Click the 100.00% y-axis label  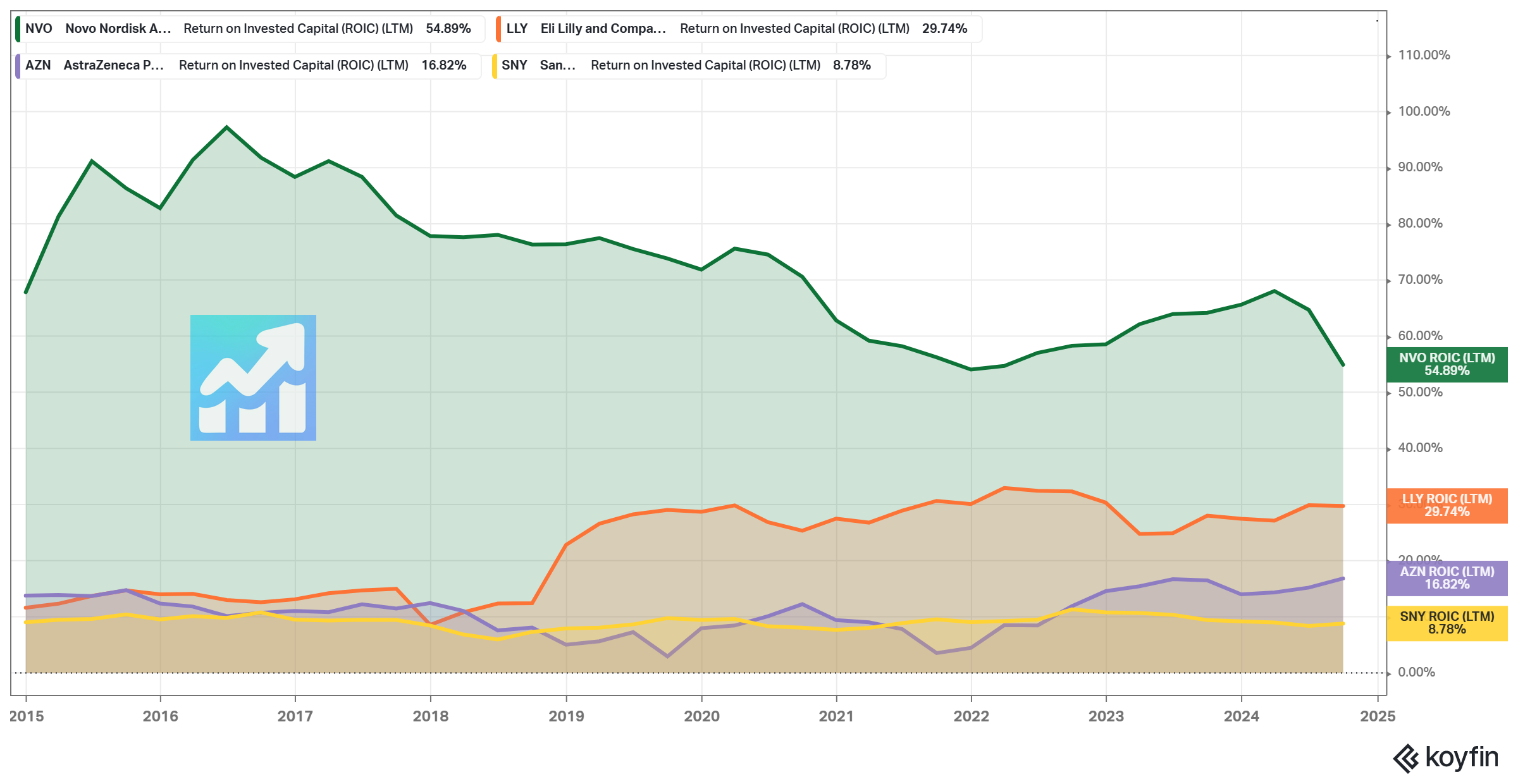pyautogui.click(x=1424, y=112)
